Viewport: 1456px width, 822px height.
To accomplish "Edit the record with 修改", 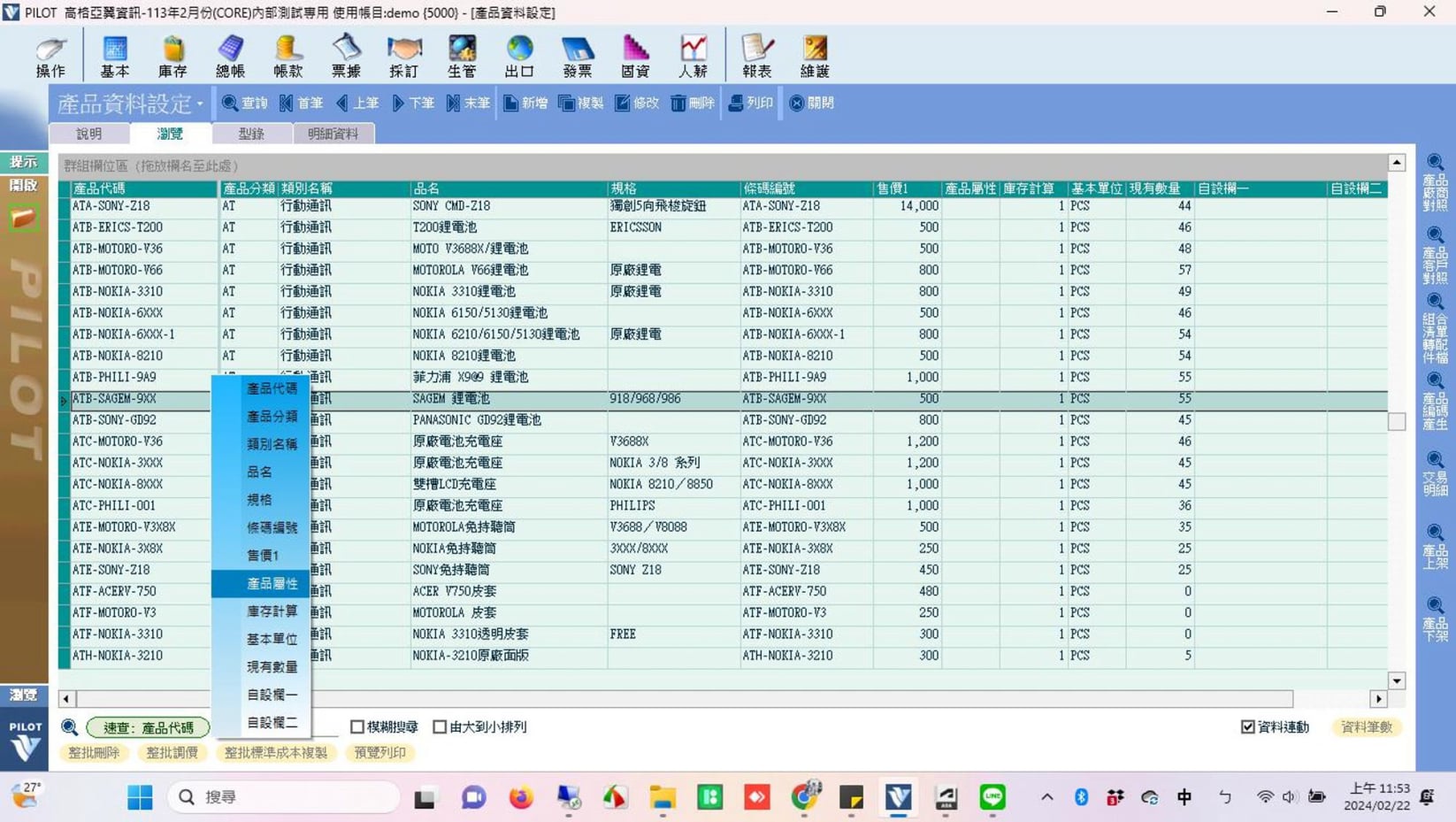I will [x=637, y=104].
